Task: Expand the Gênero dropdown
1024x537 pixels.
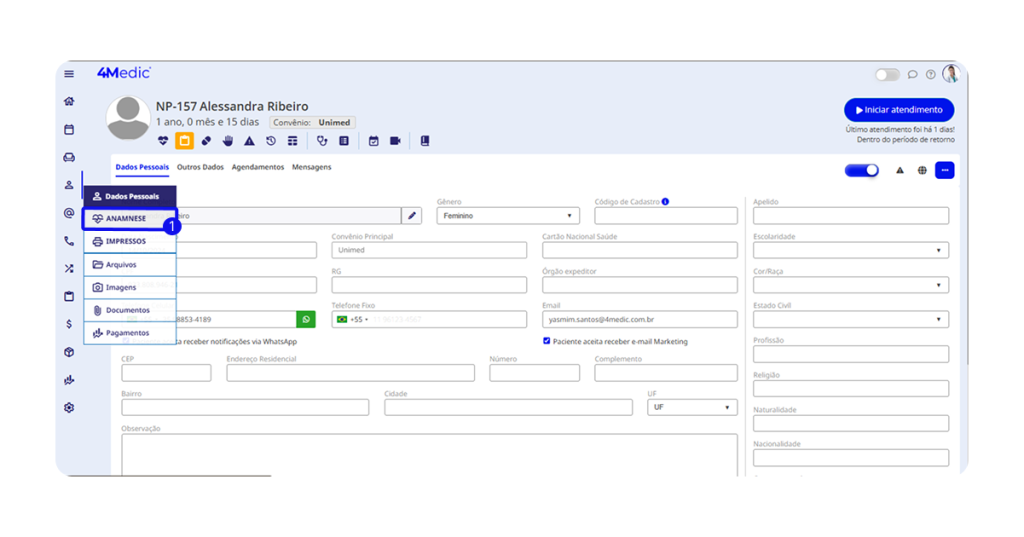Action: 508,215
